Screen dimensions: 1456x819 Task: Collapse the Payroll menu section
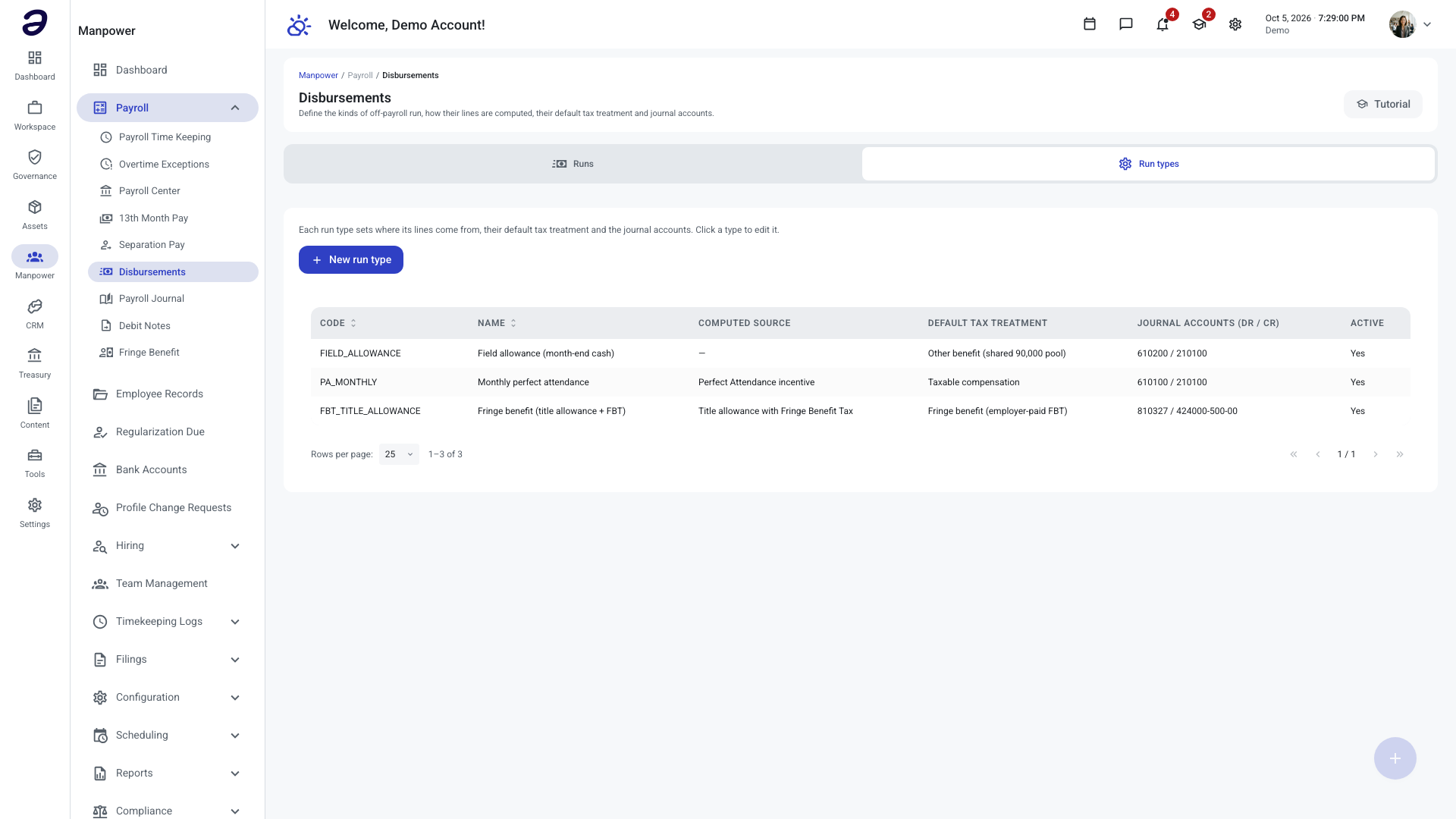click(235, 108)
